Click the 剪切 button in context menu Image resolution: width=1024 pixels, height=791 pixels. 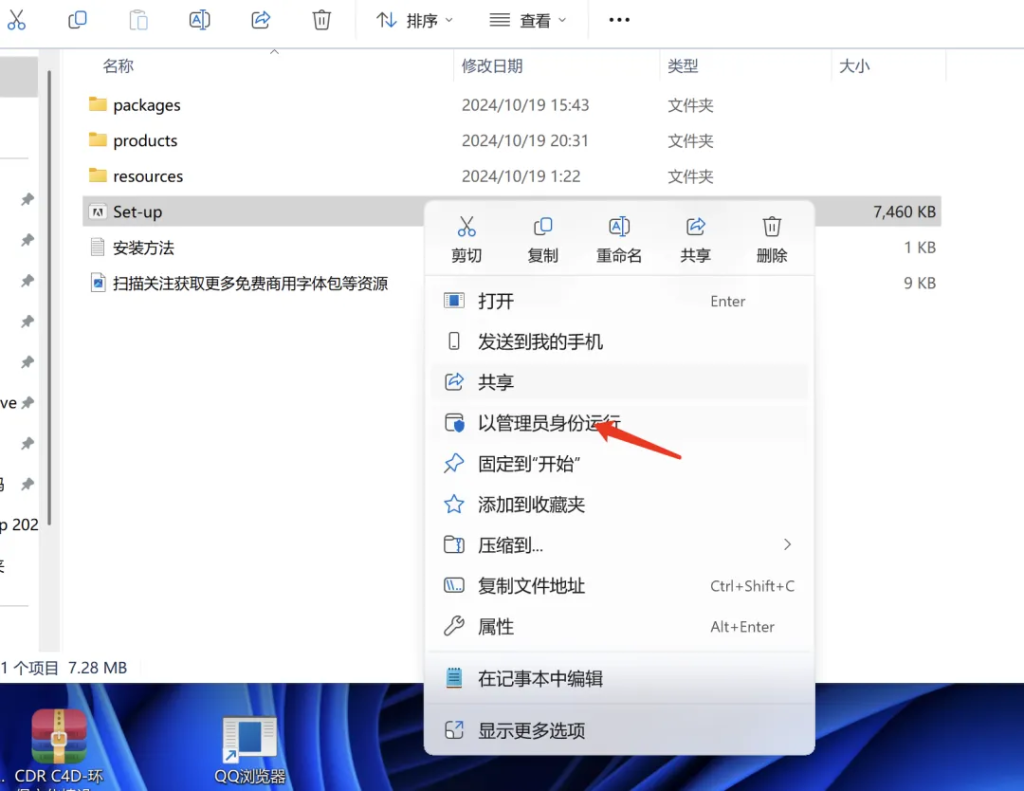[x=466, y=240]
